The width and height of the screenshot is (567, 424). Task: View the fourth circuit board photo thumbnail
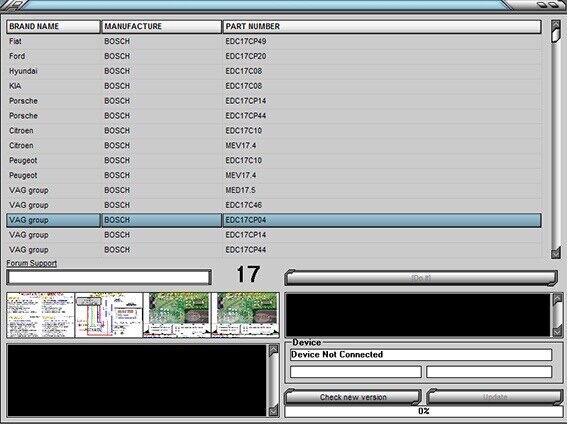pos(246,315)
